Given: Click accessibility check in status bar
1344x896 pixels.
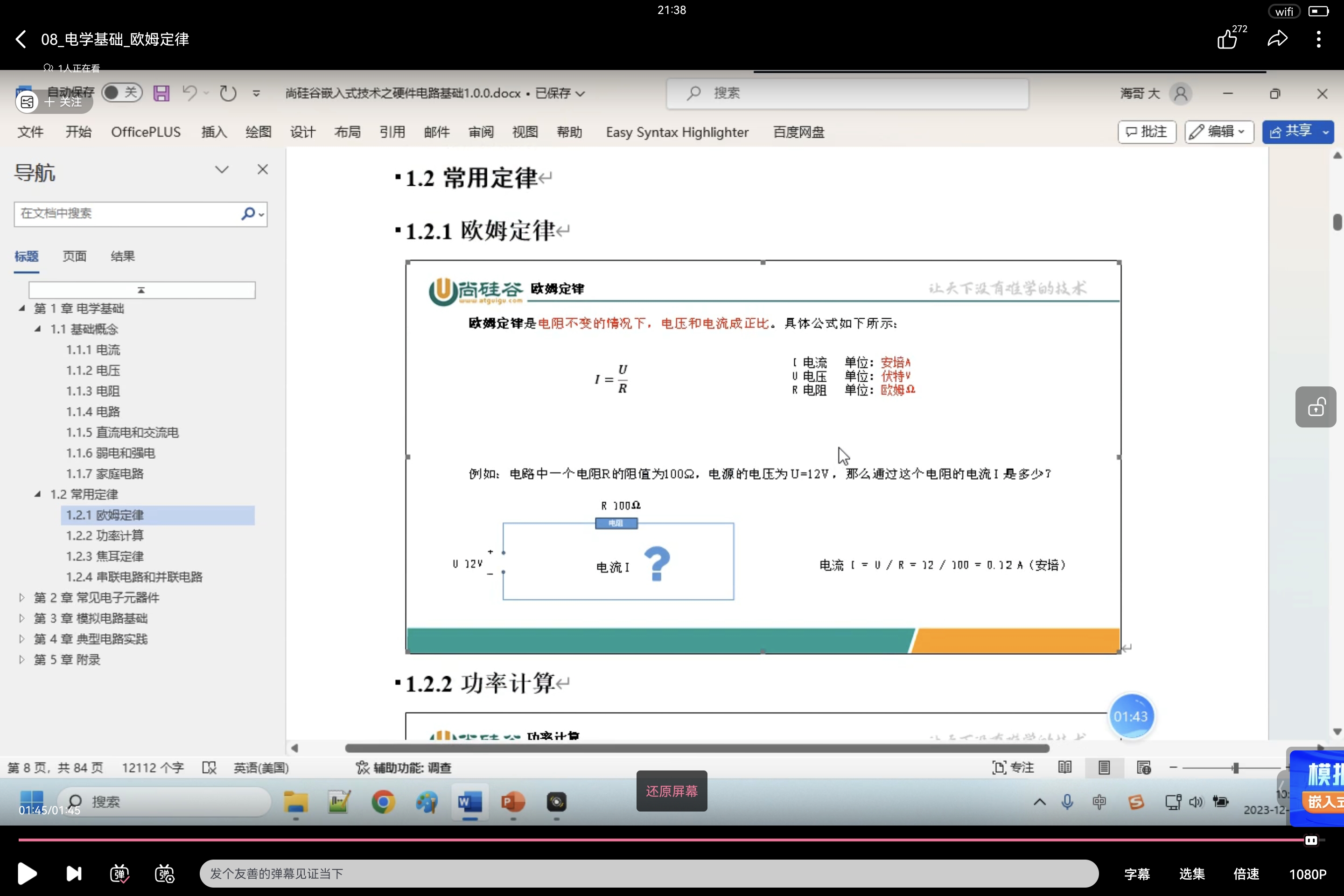Looking at the screenshot, I should pyautogui.click(x=403, y=767).
